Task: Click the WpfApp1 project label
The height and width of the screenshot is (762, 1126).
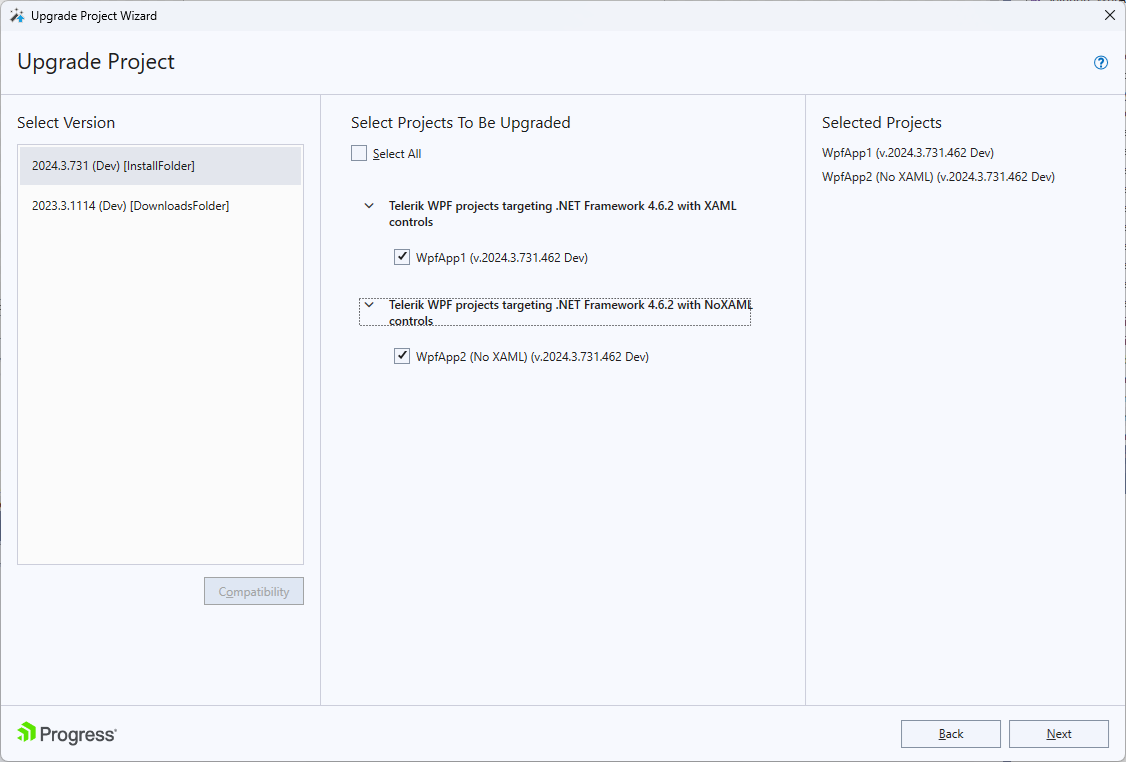Action: pos(502,257)
